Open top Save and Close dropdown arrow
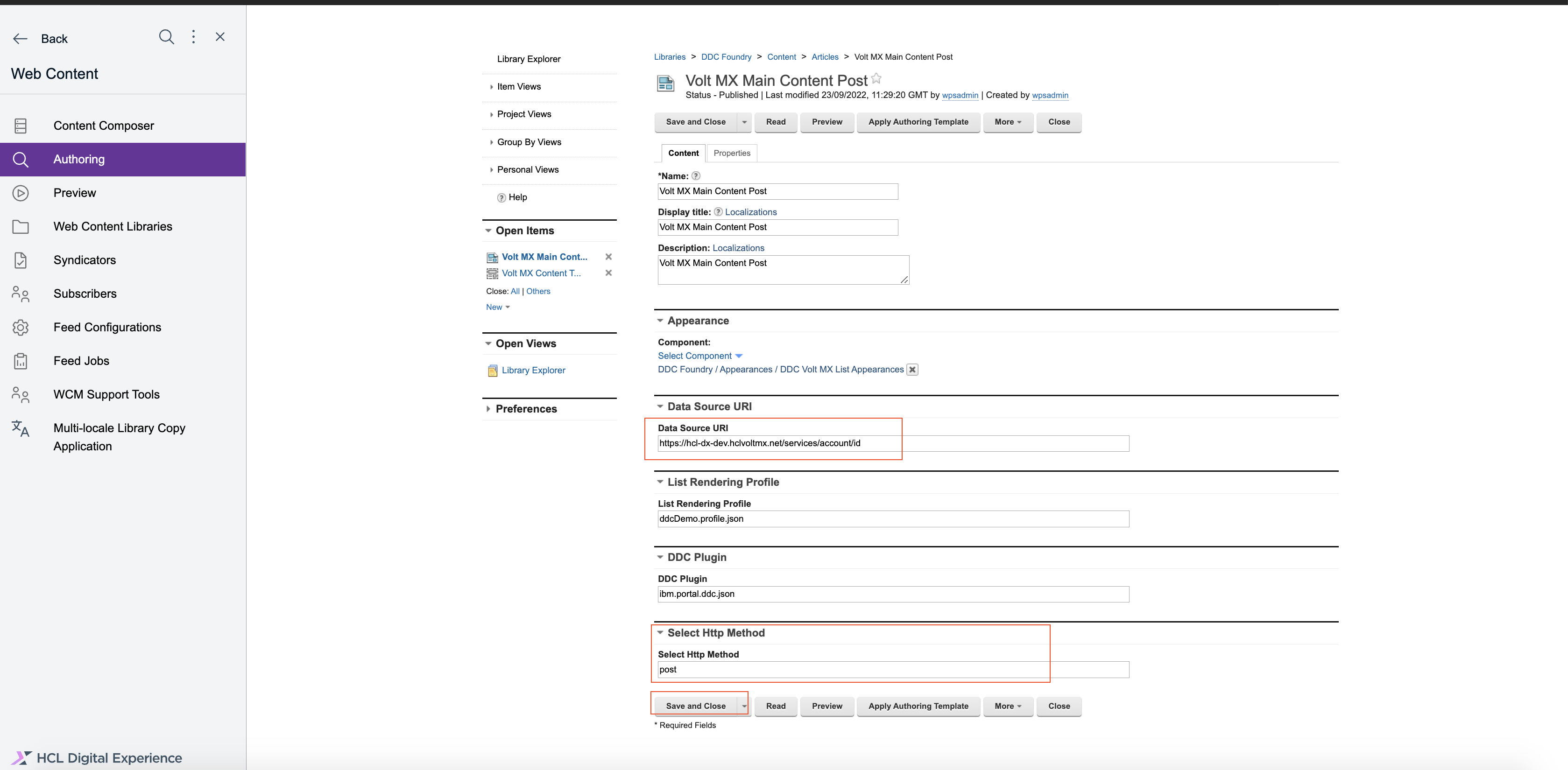 point(744,122)
